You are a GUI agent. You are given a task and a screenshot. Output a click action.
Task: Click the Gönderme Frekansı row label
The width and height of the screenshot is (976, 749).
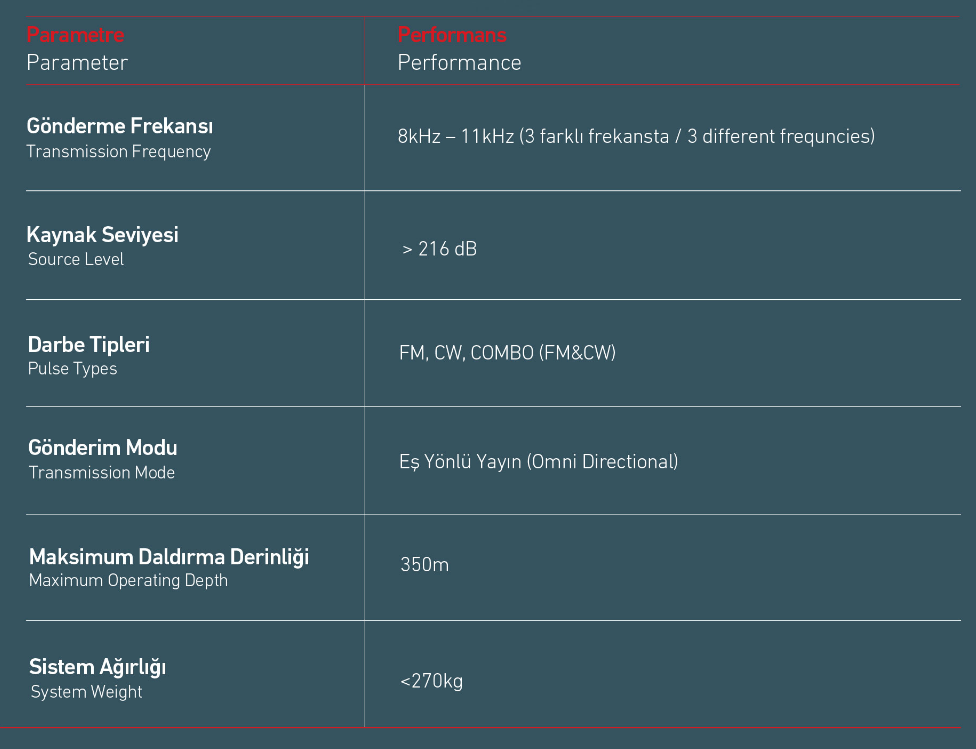(x=119, y=126)
